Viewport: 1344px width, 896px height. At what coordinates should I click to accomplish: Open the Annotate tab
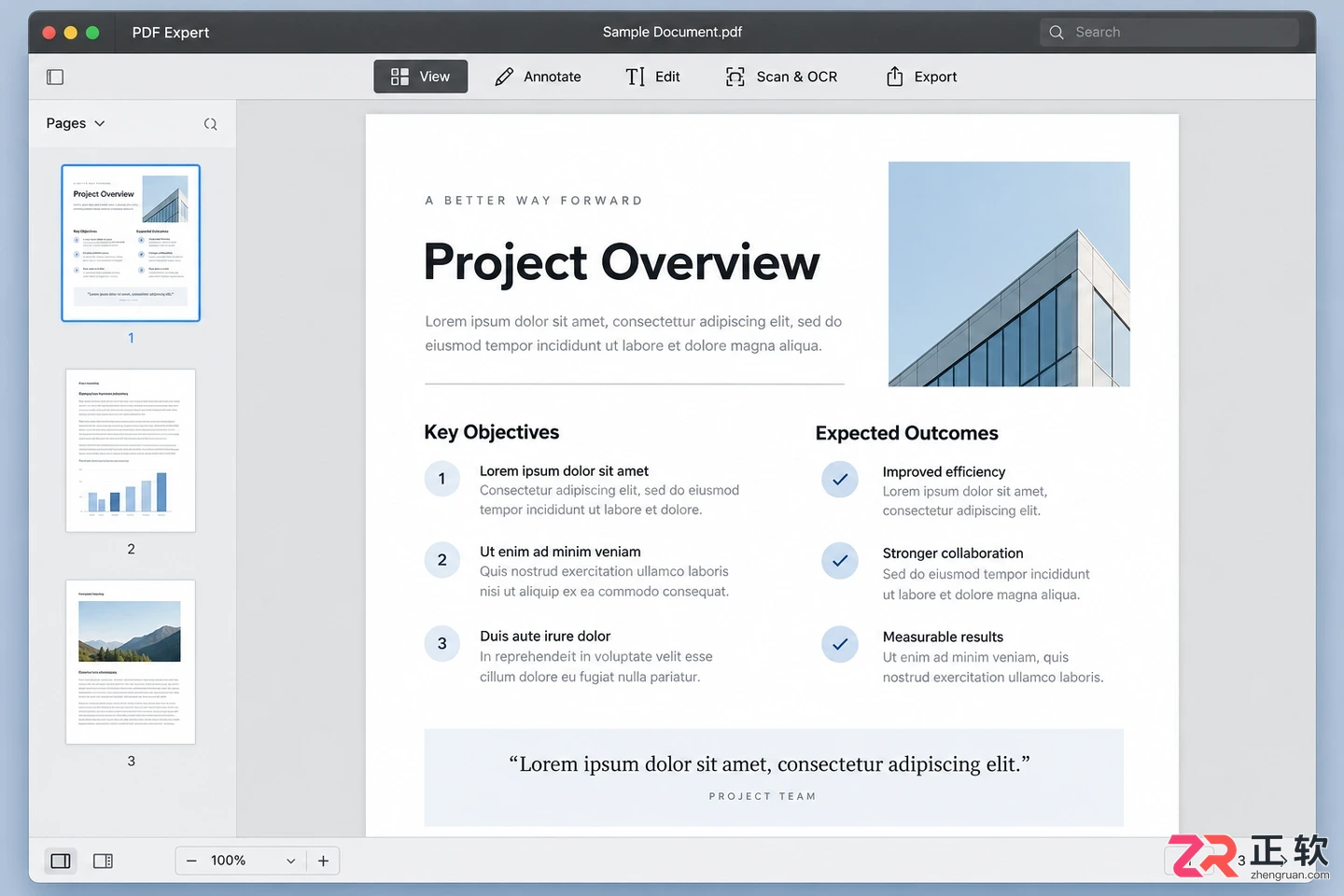pyautogui.click(x=538, y=77)
